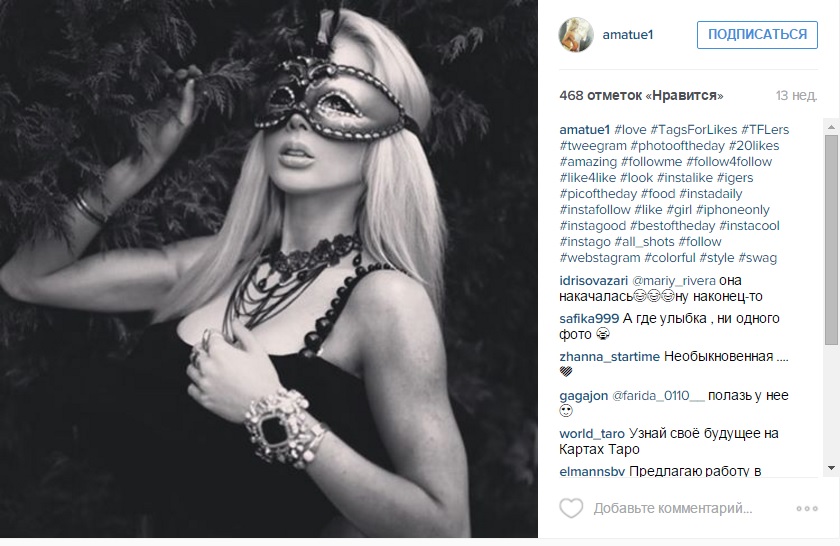Screen dimensions: 840x546
Task: Click the @farida_0110__ mention
Action: coord(658,396)
